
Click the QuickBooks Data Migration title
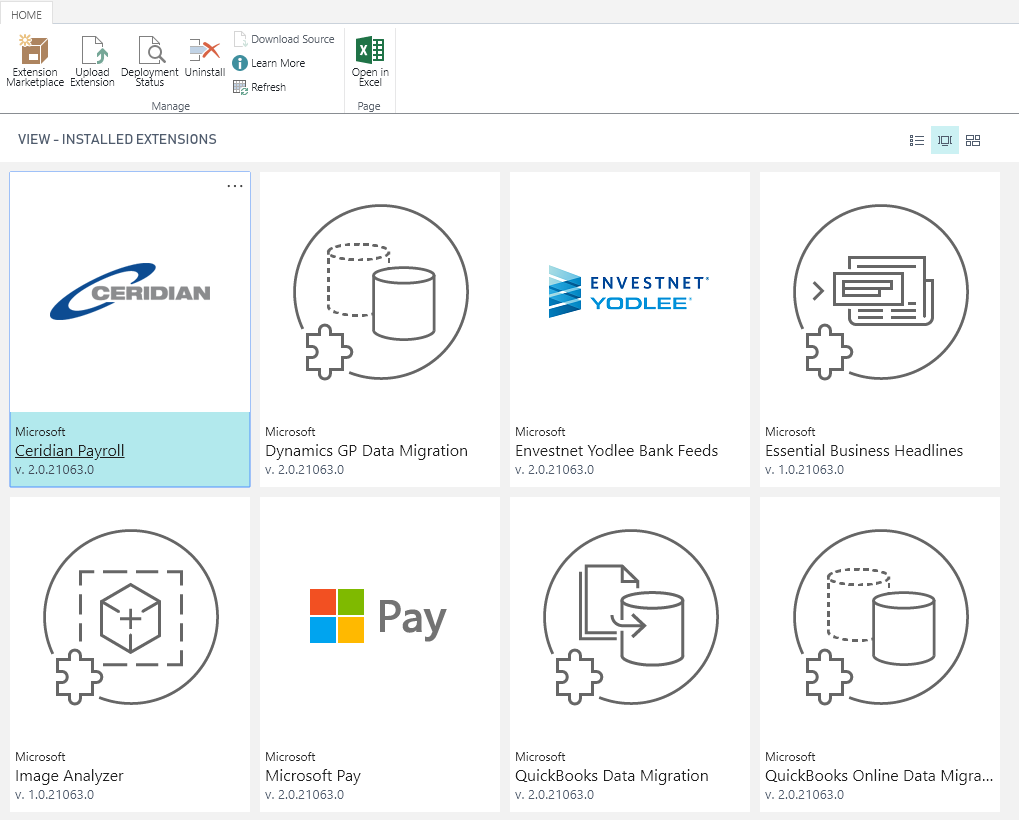(612, 775)
